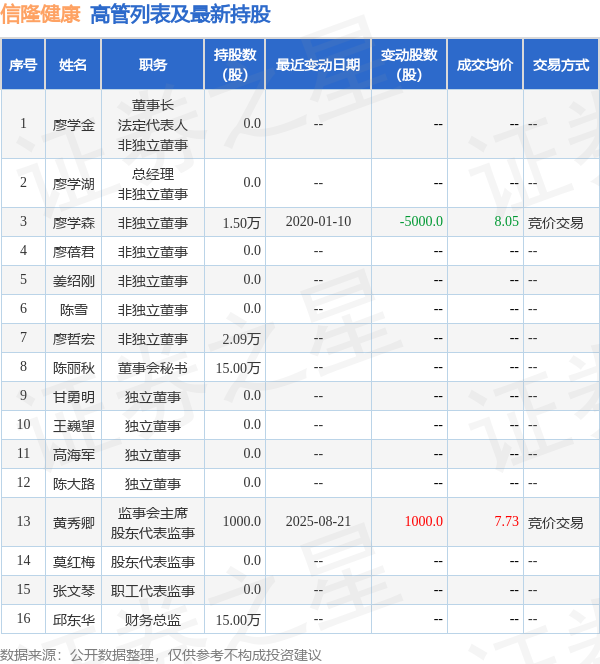
Task: Click the 财务总监 position cell
Action: tap(152, 620)
